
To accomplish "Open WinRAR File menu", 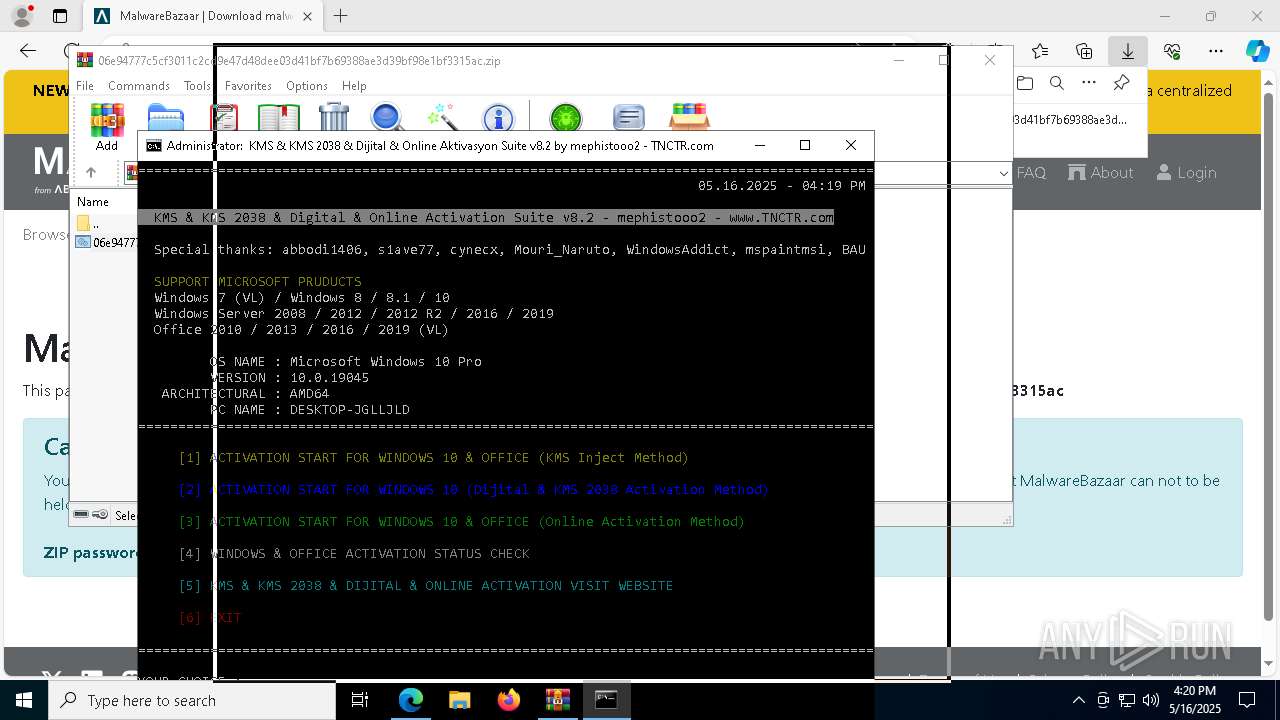I will (85, 86).
